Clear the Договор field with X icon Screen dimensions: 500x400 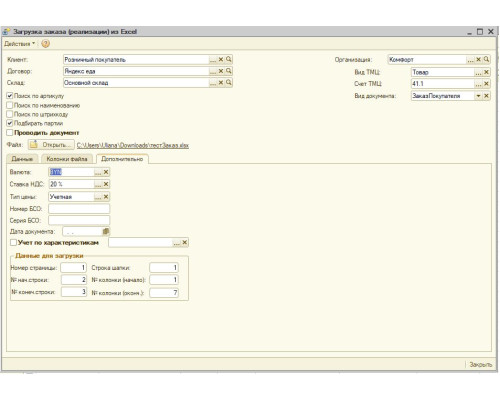click(x=221, y=71)
